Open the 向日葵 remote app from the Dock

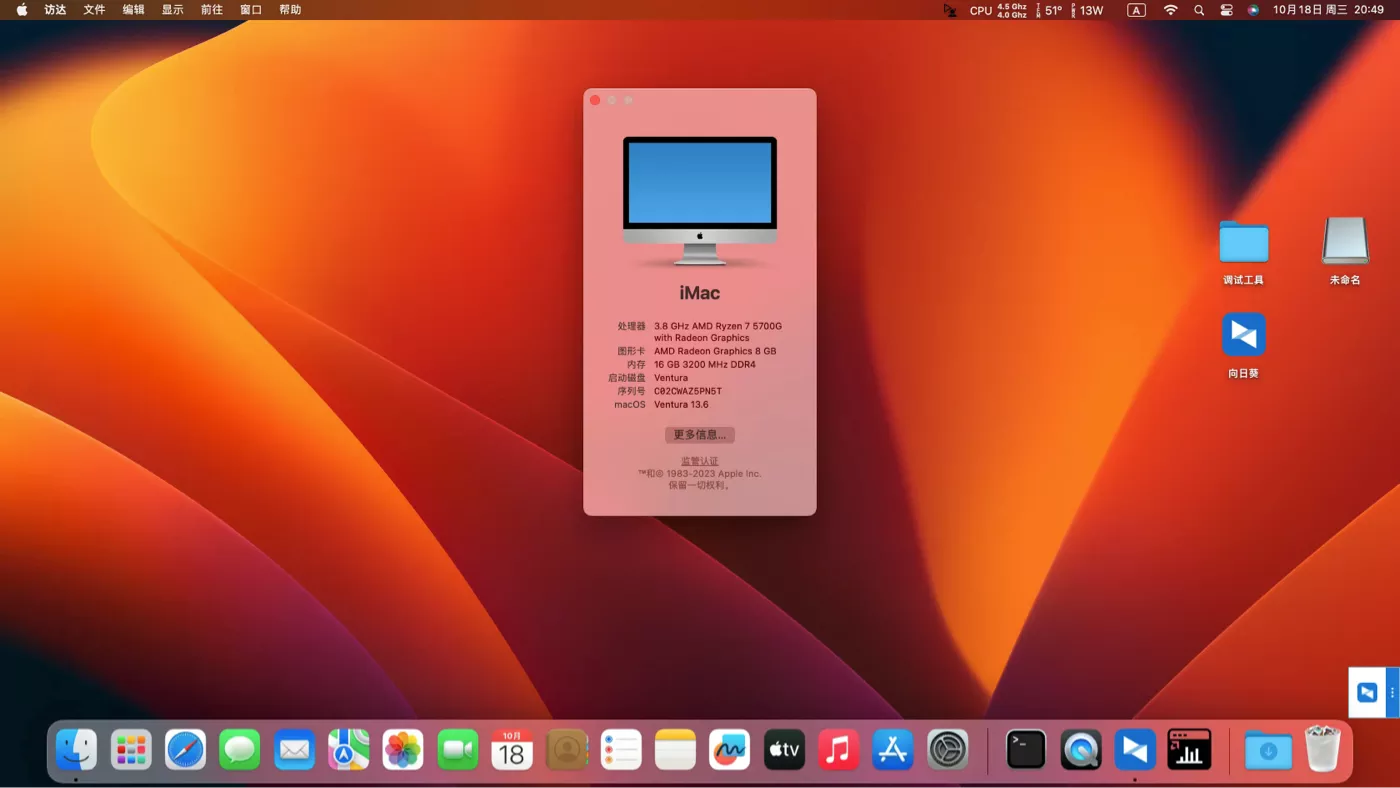point(1134,749)
